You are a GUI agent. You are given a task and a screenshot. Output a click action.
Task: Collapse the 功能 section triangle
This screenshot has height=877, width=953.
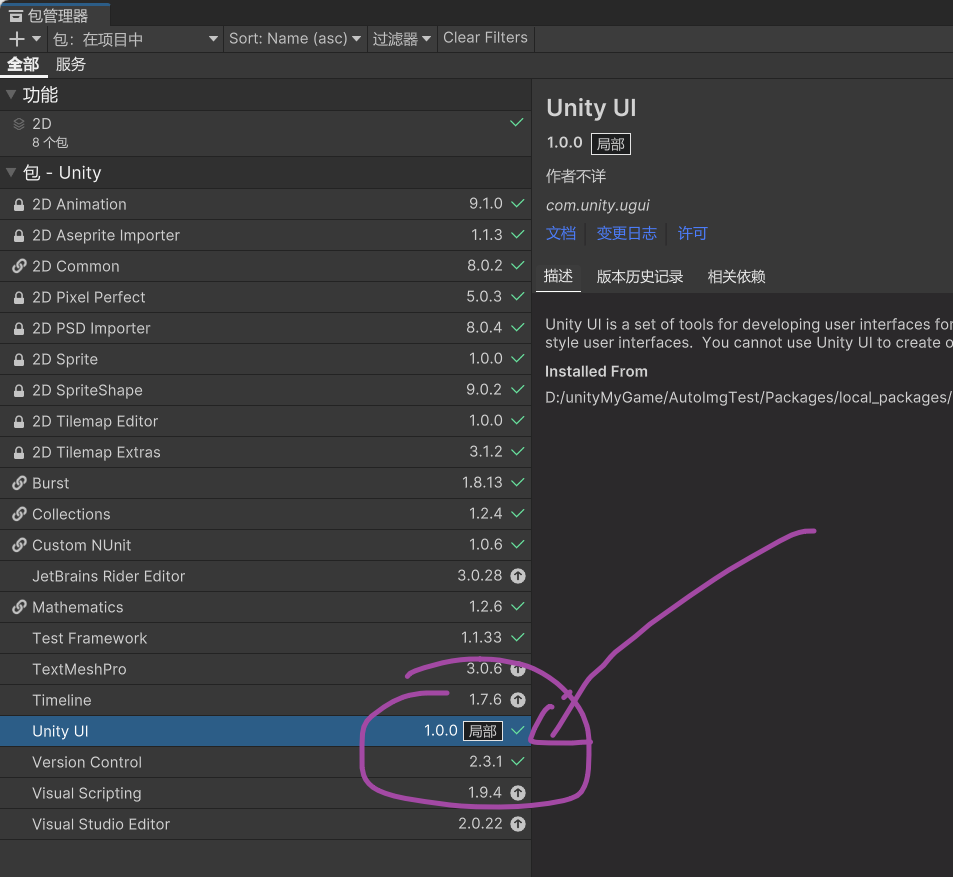click(x=11, y=94)
